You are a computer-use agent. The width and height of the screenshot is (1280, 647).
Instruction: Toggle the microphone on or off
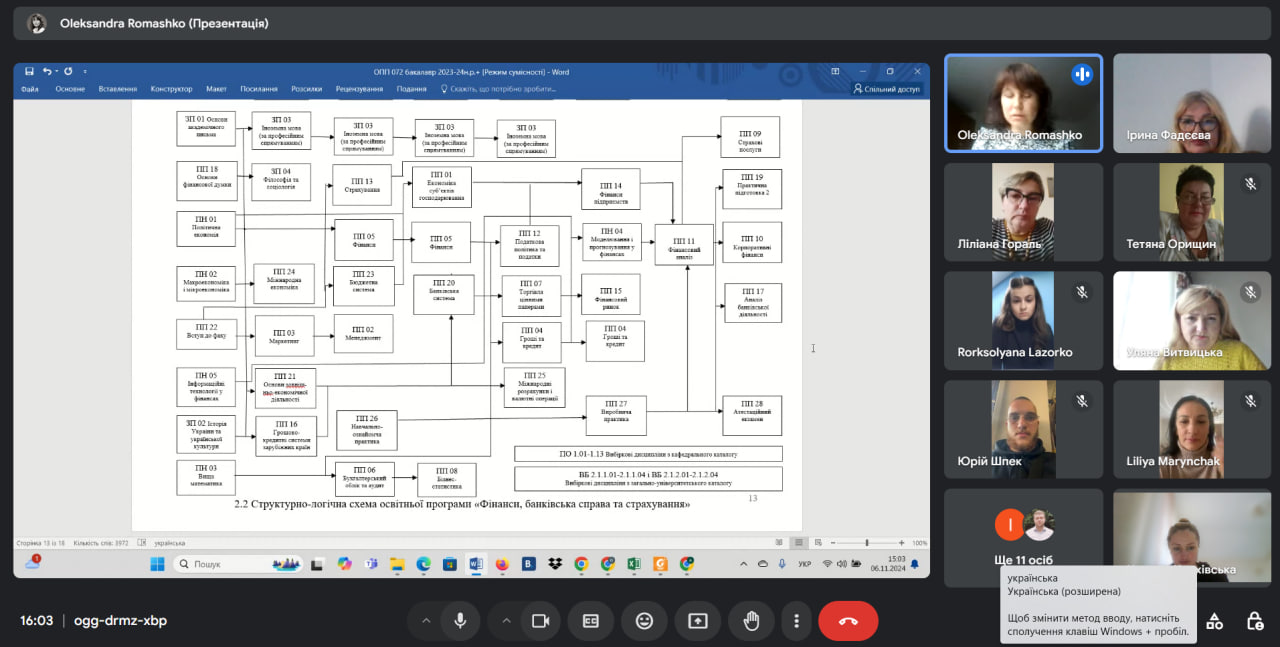click(460, 621)
